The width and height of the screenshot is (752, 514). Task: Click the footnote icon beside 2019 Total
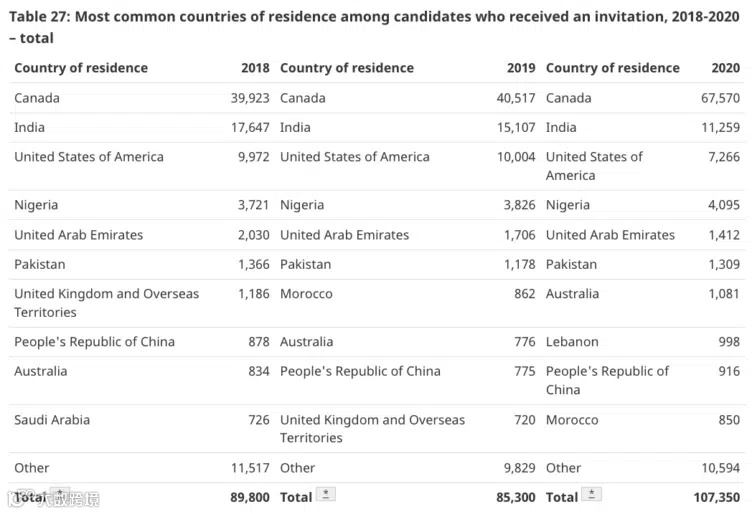coord(325,495)
